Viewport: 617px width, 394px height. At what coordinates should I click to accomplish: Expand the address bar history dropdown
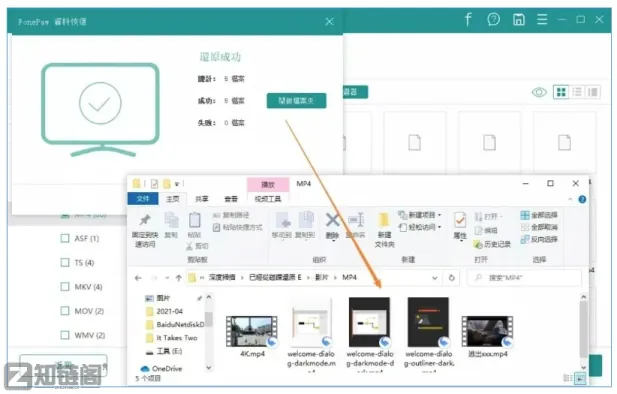[435, 278]
